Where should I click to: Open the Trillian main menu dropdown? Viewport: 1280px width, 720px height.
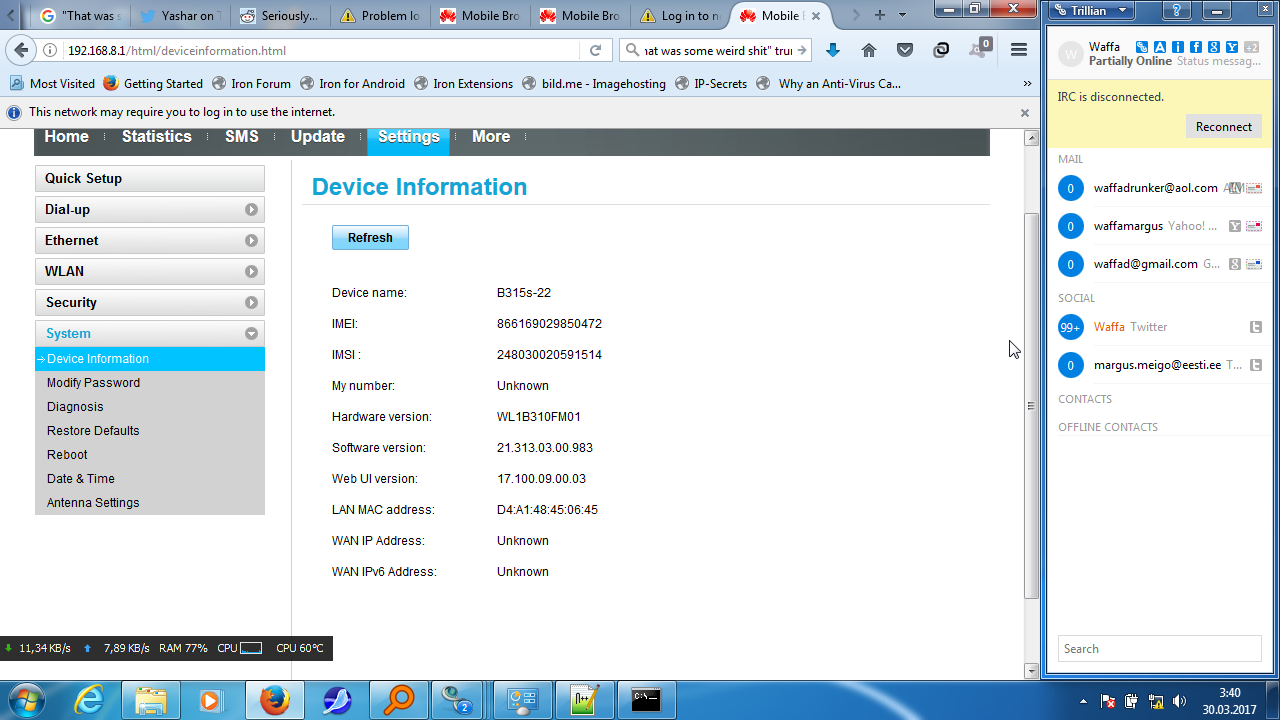click(x=1090, y=10)
